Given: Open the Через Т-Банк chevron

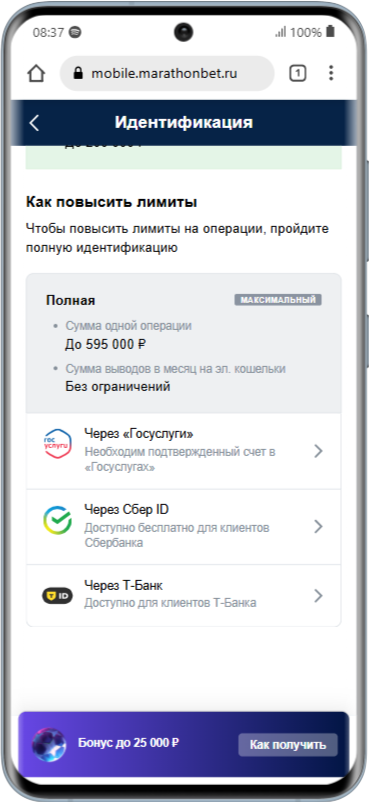Looking at the screenshot, I should [318, 595].
